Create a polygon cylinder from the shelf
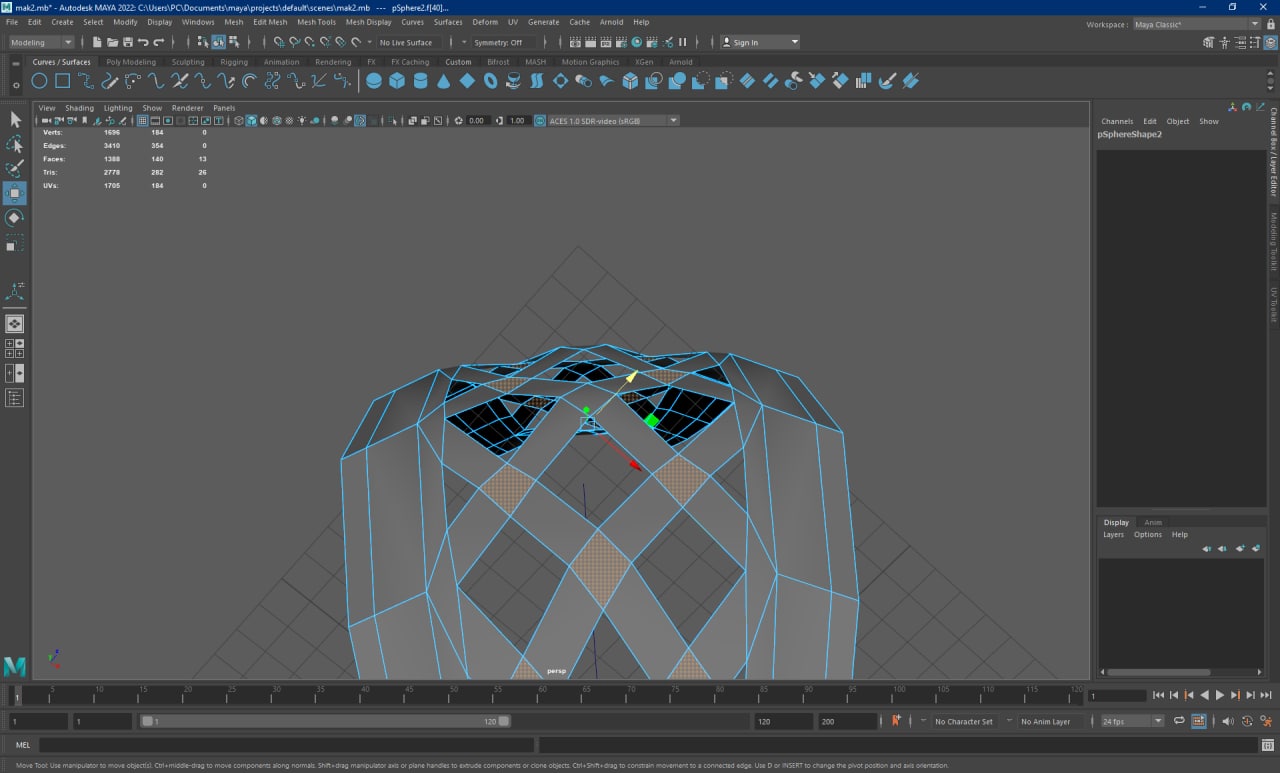 [x=421, y=81]
